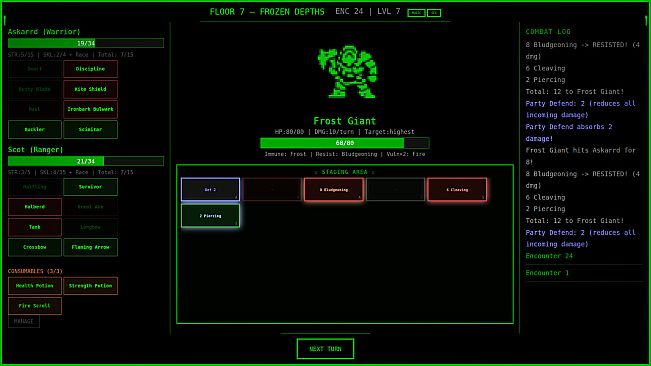
Task: Pick the Ironbark Bulwark card
Action: click(91, 109)
